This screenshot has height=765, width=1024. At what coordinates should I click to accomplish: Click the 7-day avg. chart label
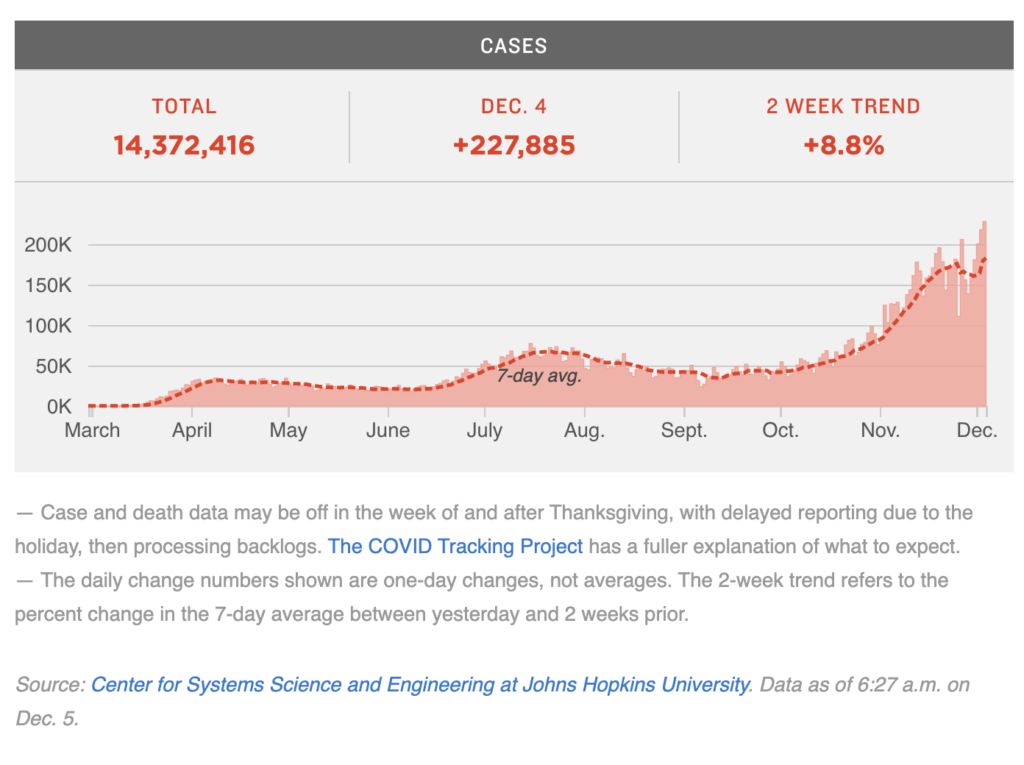pos(539,377)
